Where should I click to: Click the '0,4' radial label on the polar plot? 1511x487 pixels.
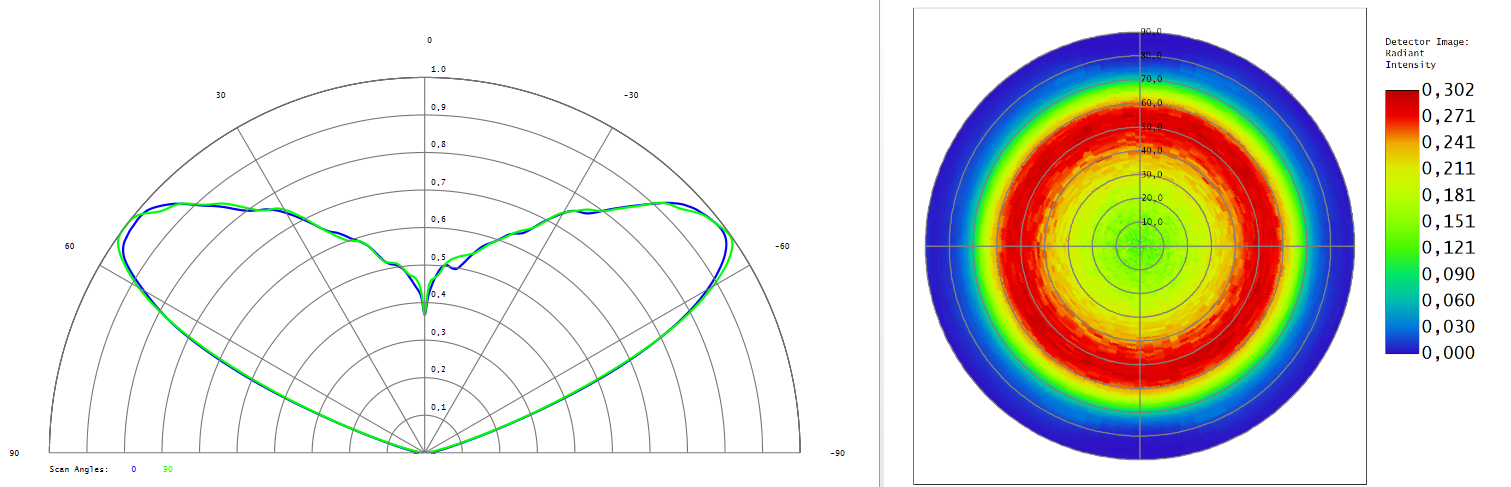point(438,294)
